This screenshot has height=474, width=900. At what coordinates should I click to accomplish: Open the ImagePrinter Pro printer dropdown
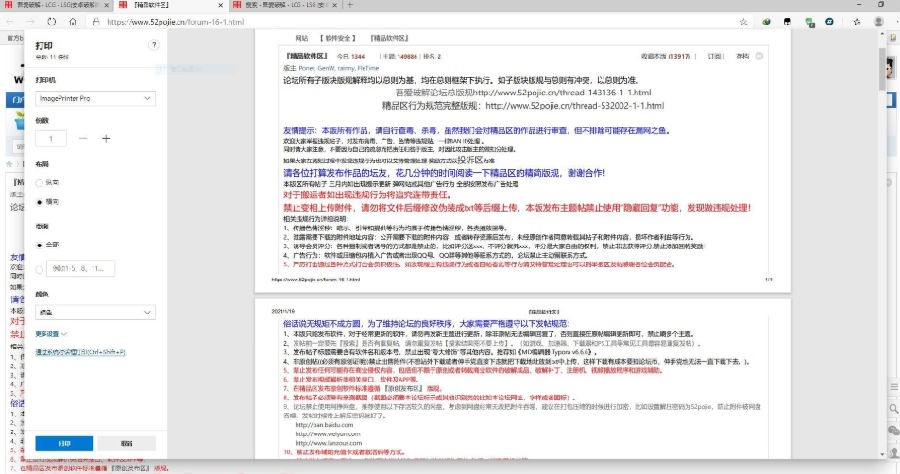pyautogui.click(x=95, y=98)
